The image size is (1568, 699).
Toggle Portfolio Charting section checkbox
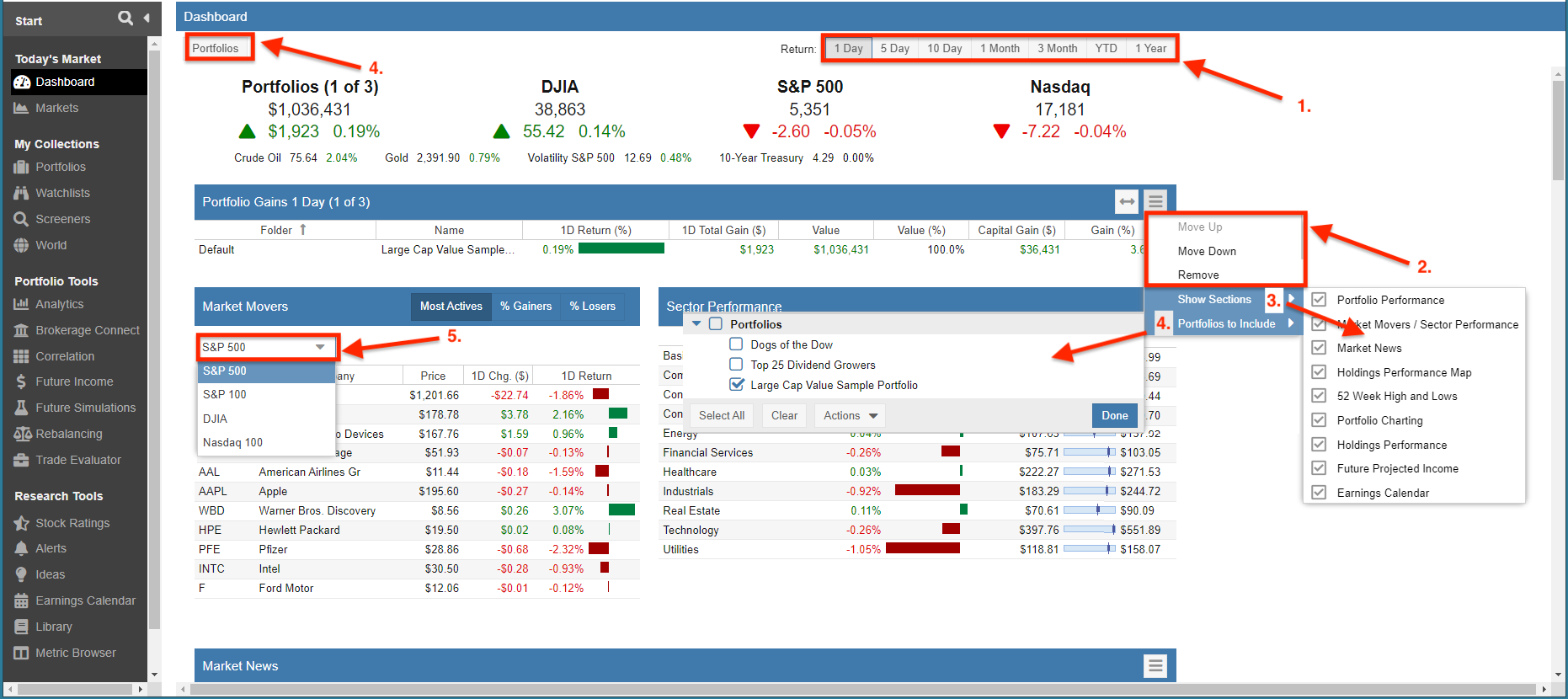1319,420
